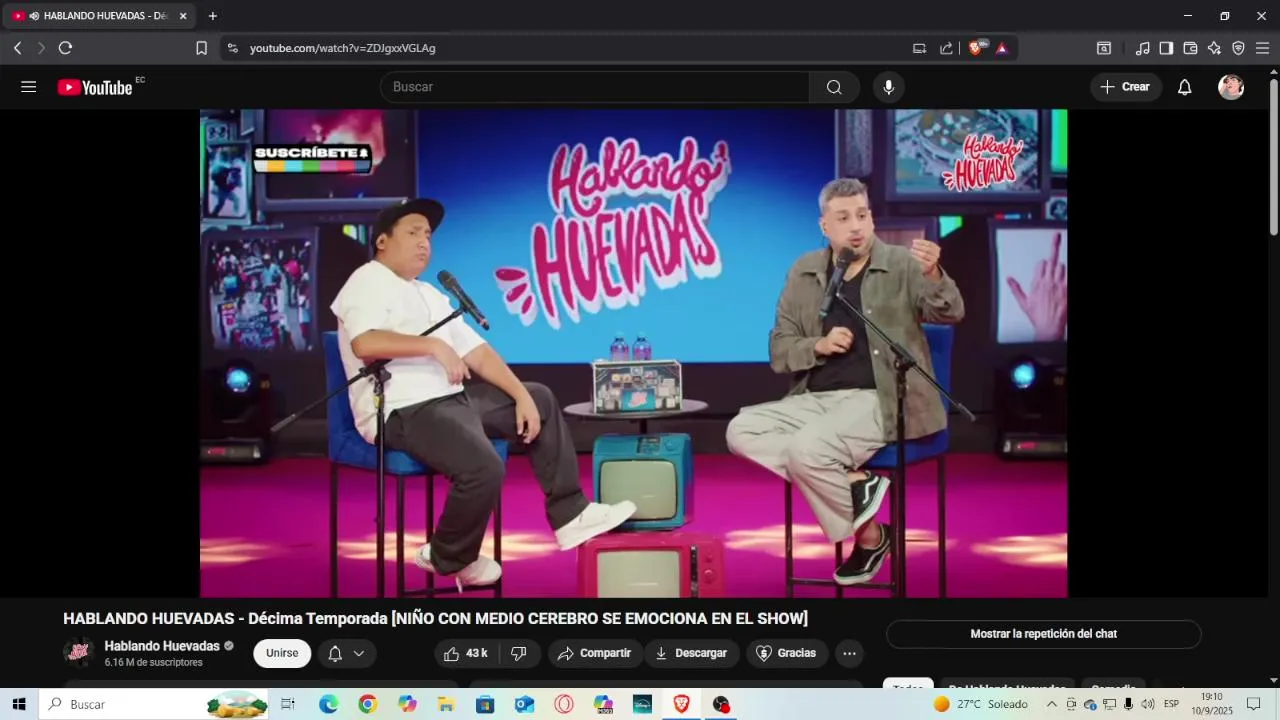Reload the page with refresh icon
The width and height of the screenshot is (1280, 720).
[66, 48]
